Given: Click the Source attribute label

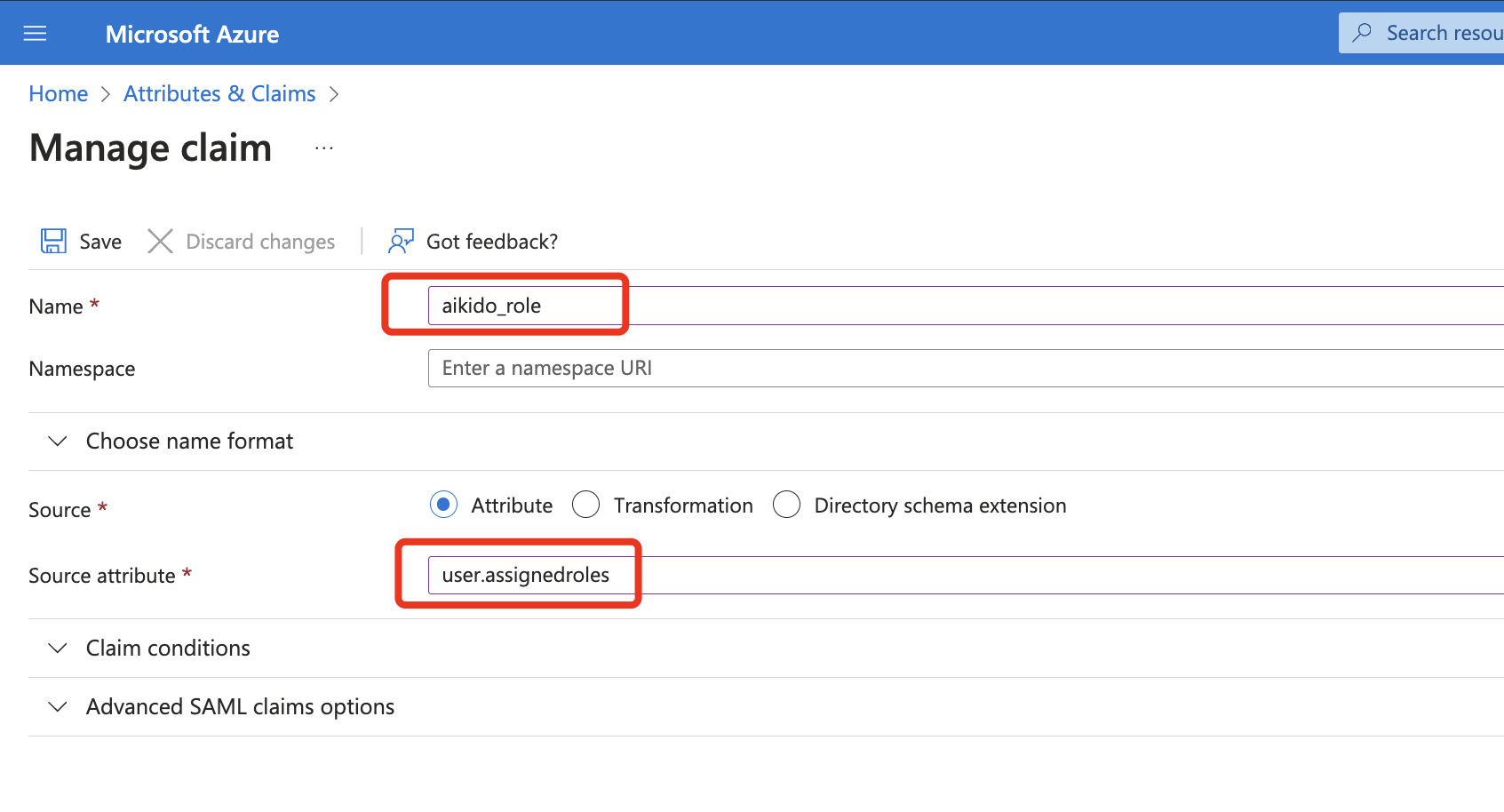Looking at the screenshot, I should [x=102, y=576].
